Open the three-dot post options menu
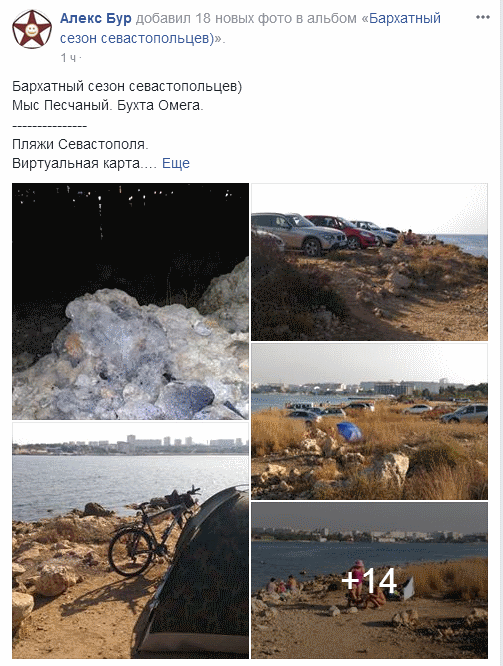503x666 pixels. tap(483, 17)
